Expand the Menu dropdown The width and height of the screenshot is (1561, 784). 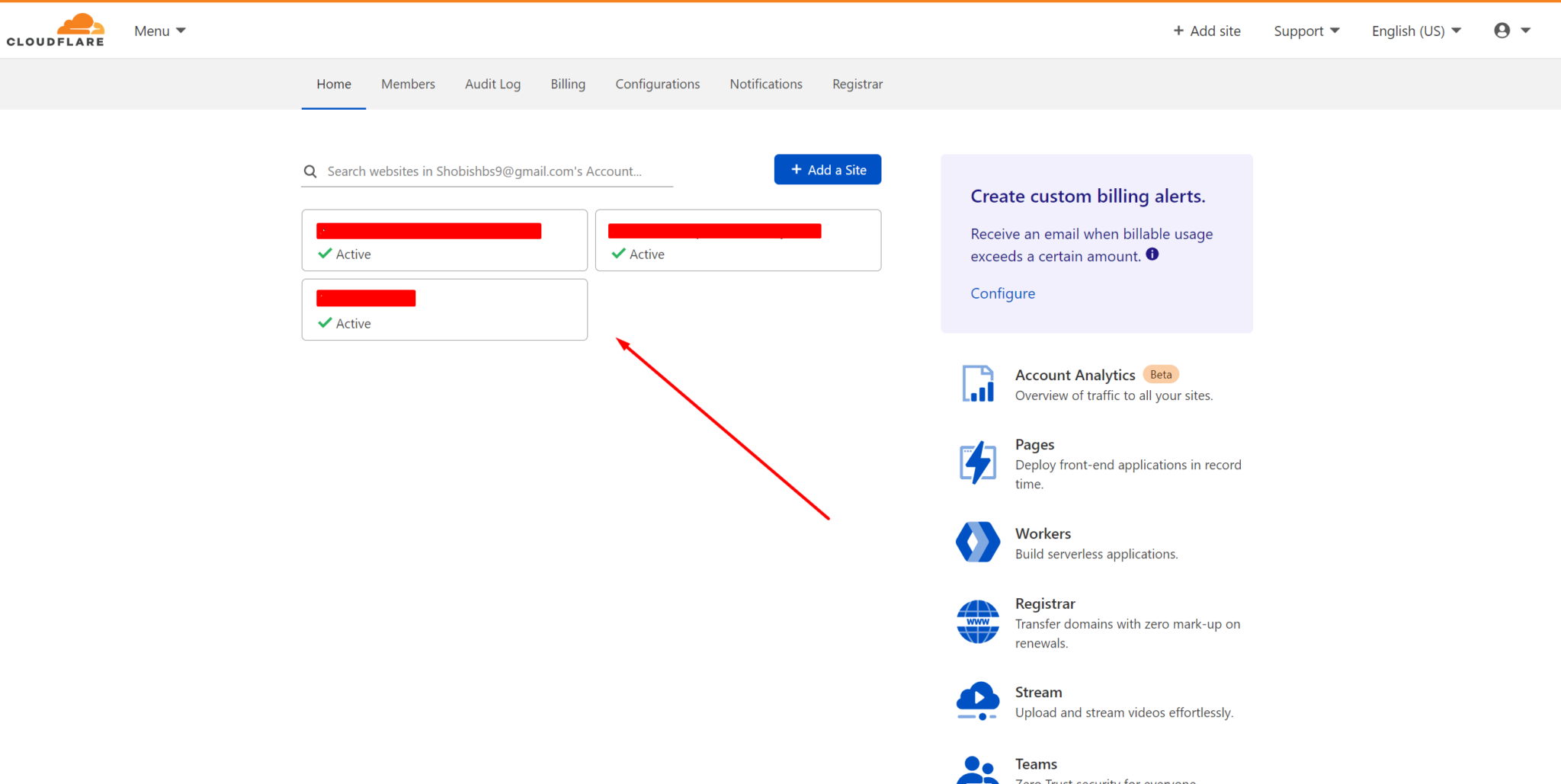coord(159,30)
